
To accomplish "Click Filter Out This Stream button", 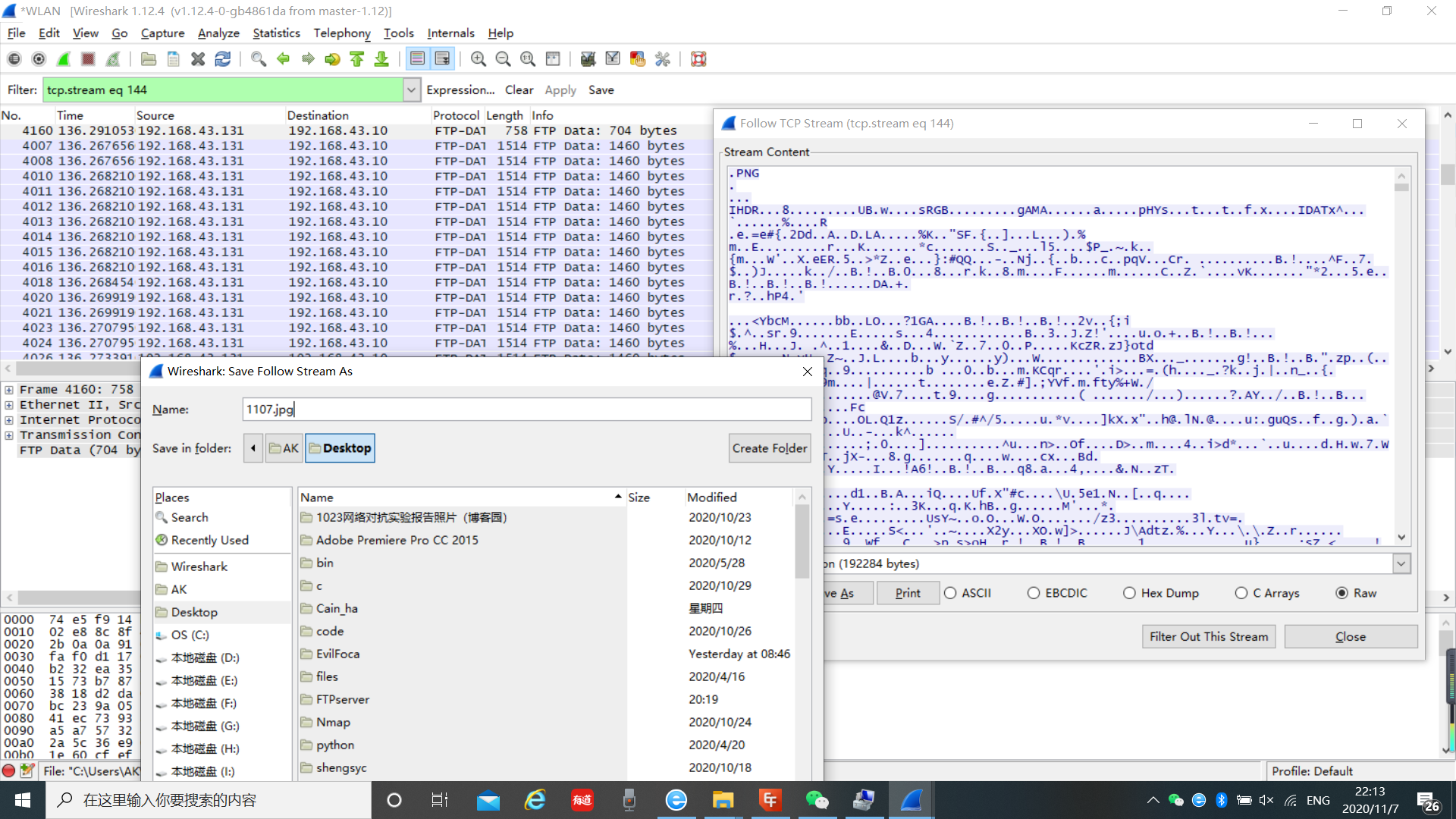I will (x=1208, y=636).
